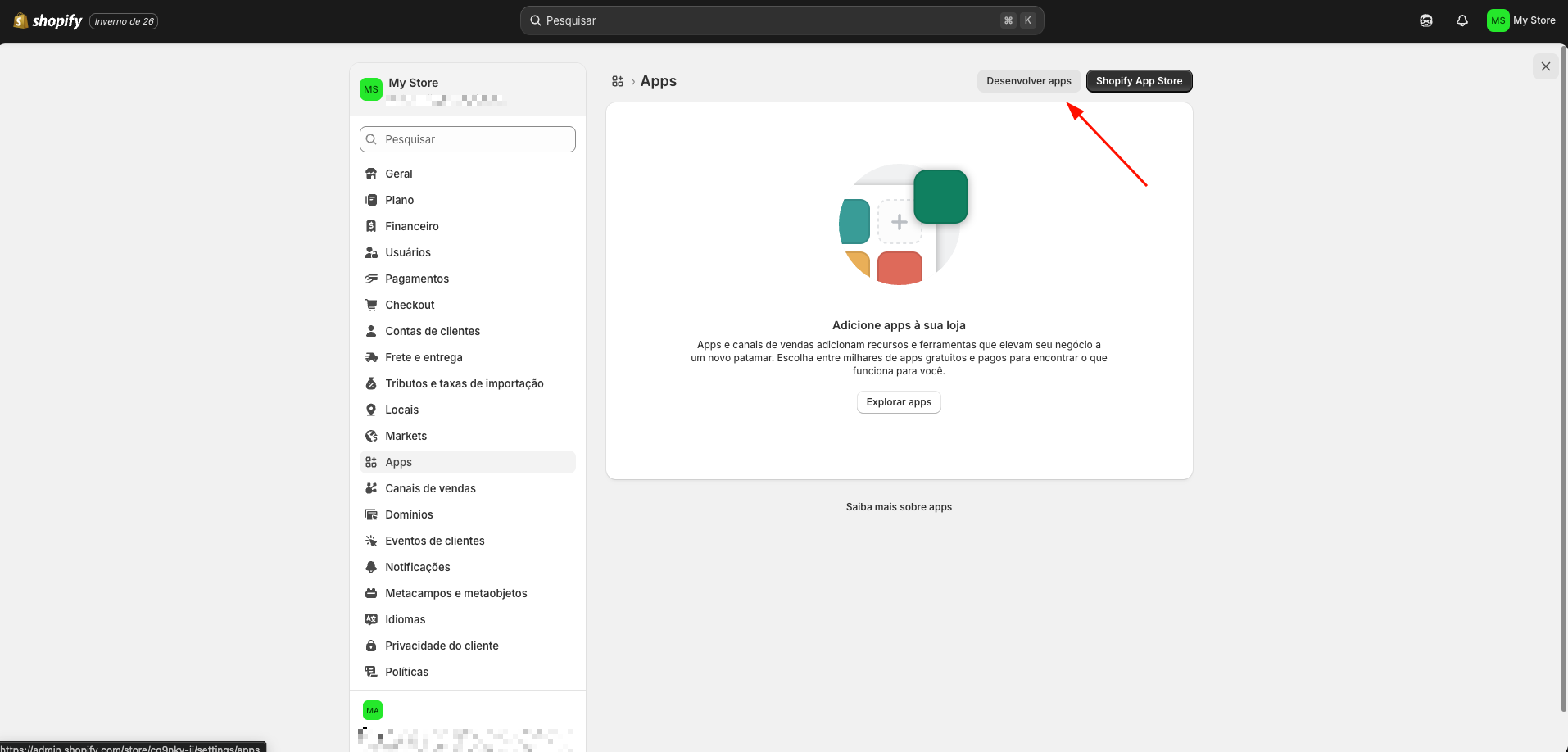This screenshot has height=752, width=1568.
Task: Open Tributos e taxas de importação
Action: [x=467, y=383]
